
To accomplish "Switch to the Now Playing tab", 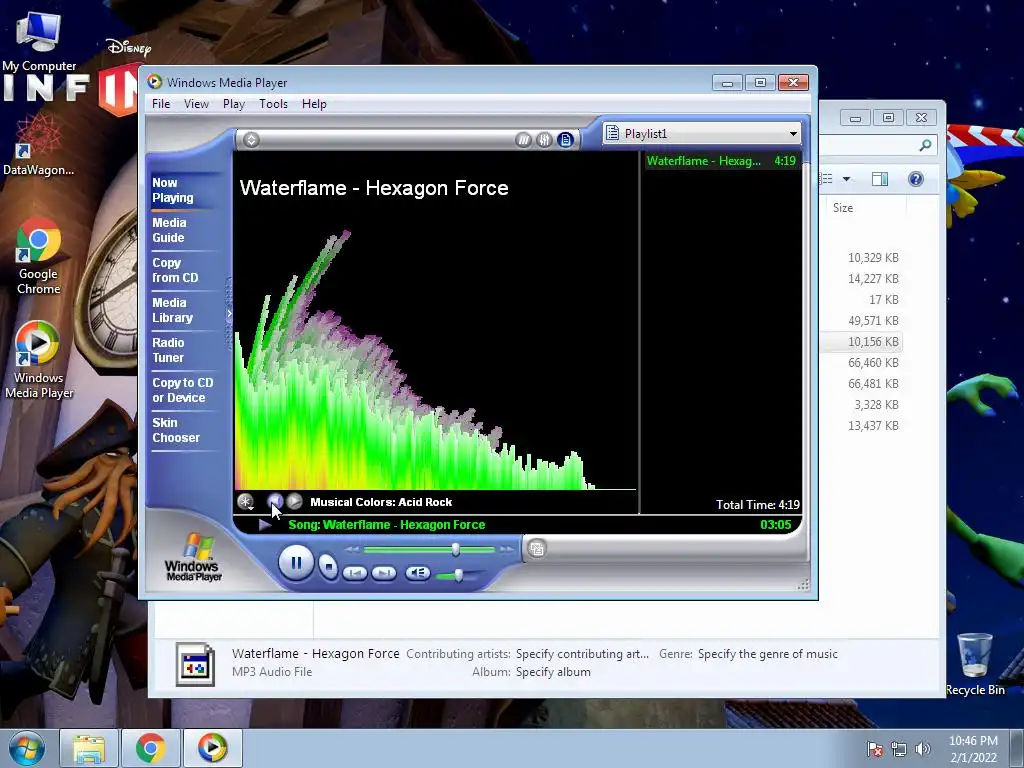I will pyautogui.click(x=185, y=190).
